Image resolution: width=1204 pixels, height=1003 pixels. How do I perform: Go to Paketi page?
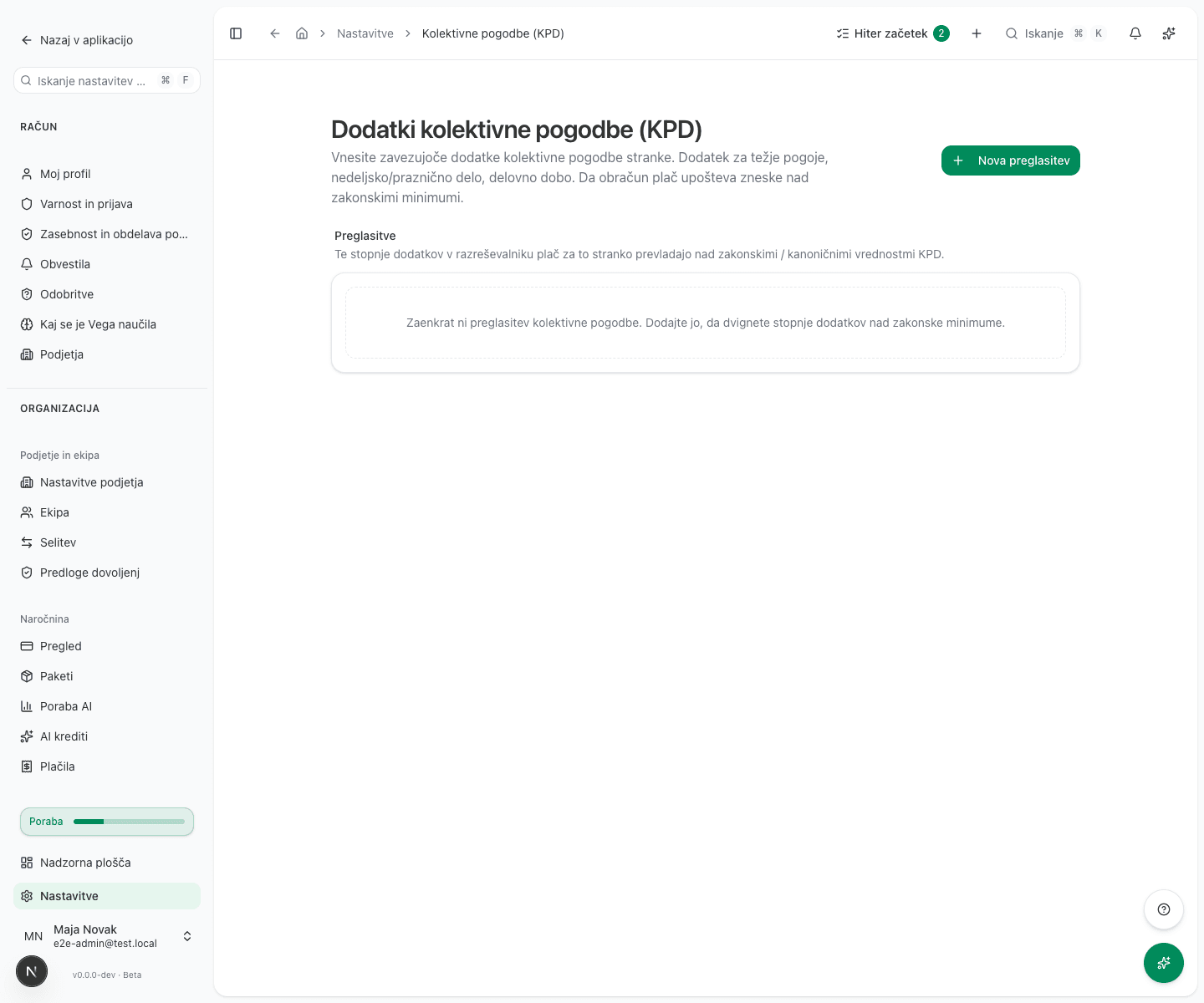pyautogui.click(x=107, y=676)
